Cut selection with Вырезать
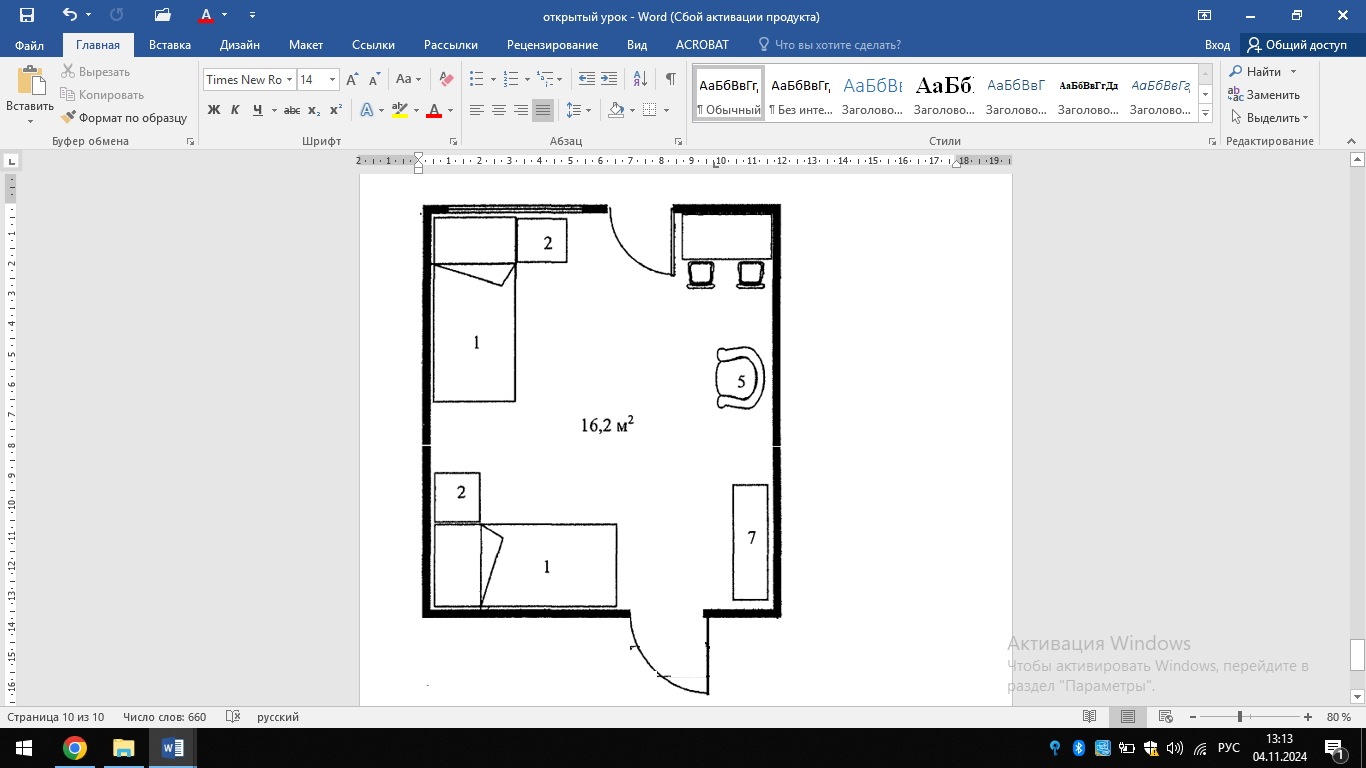The image size is (1366, 768). (96, 71)
